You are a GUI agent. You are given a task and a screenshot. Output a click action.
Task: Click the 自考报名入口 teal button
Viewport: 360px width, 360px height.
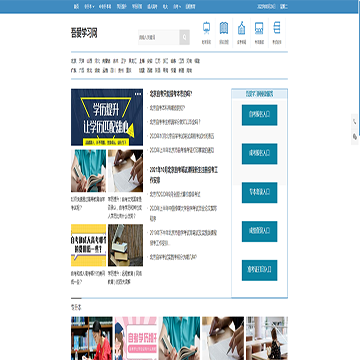click(259, 115)
